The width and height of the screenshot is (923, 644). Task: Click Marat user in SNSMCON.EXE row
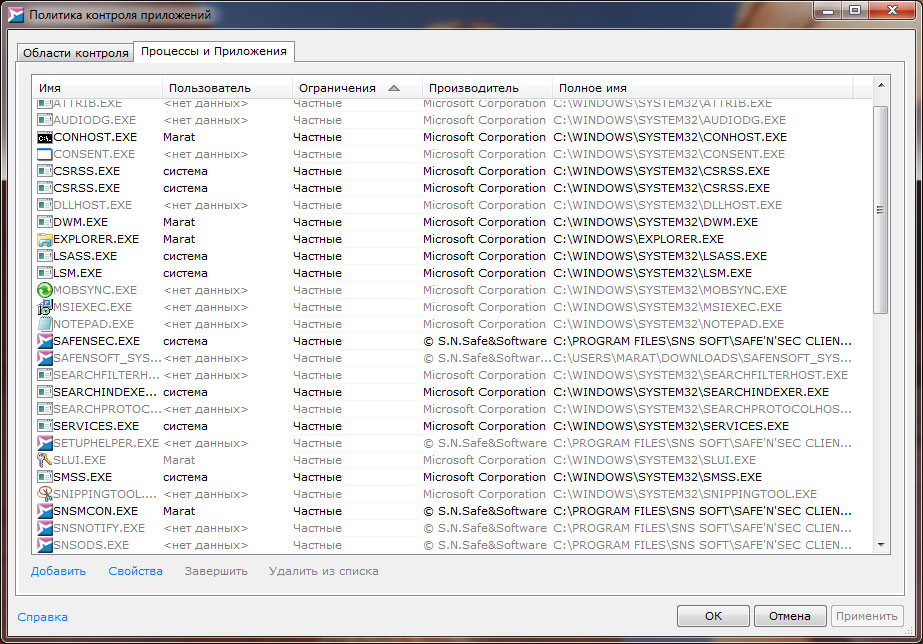[179, 512]
